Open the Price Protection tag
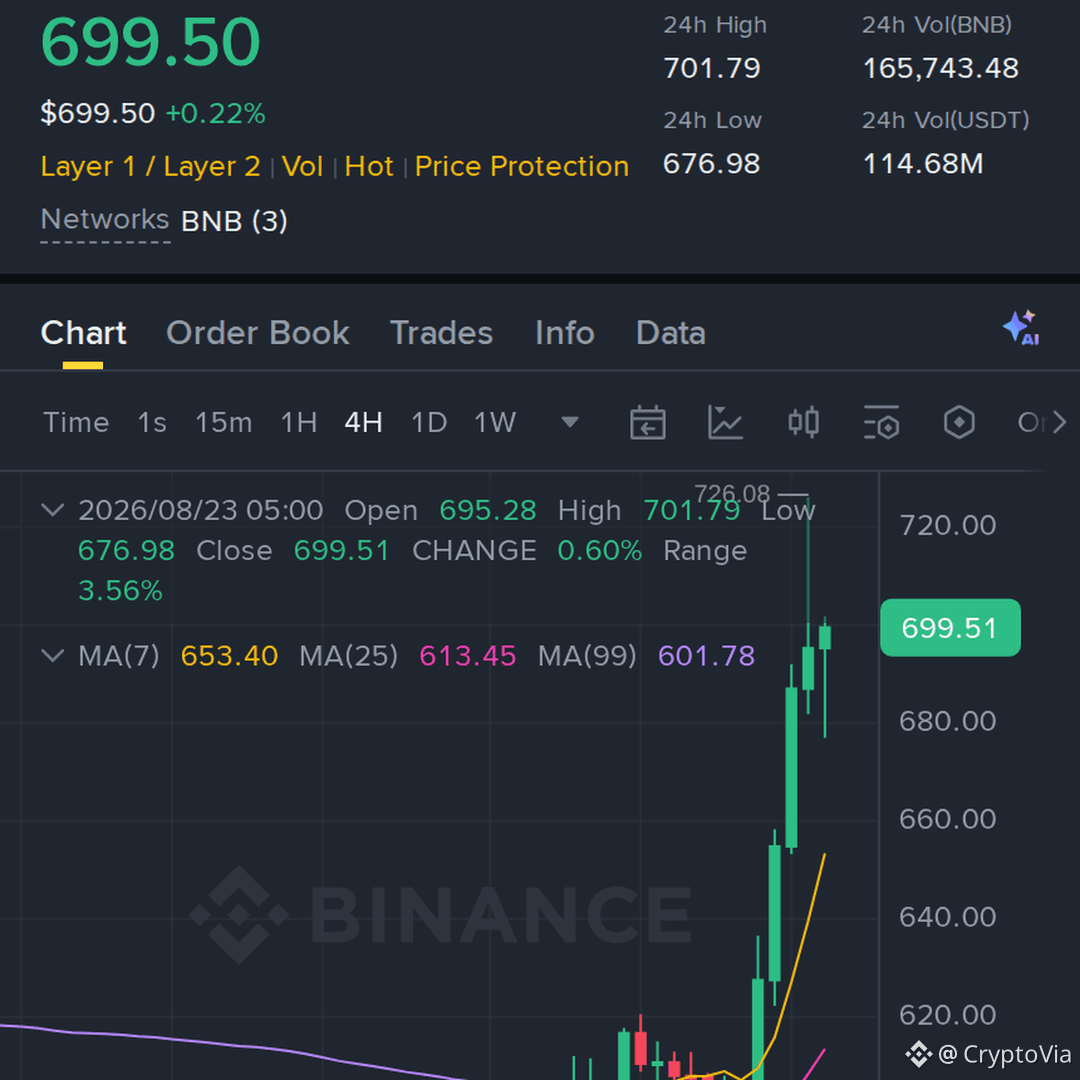 (x=522, y=167)
